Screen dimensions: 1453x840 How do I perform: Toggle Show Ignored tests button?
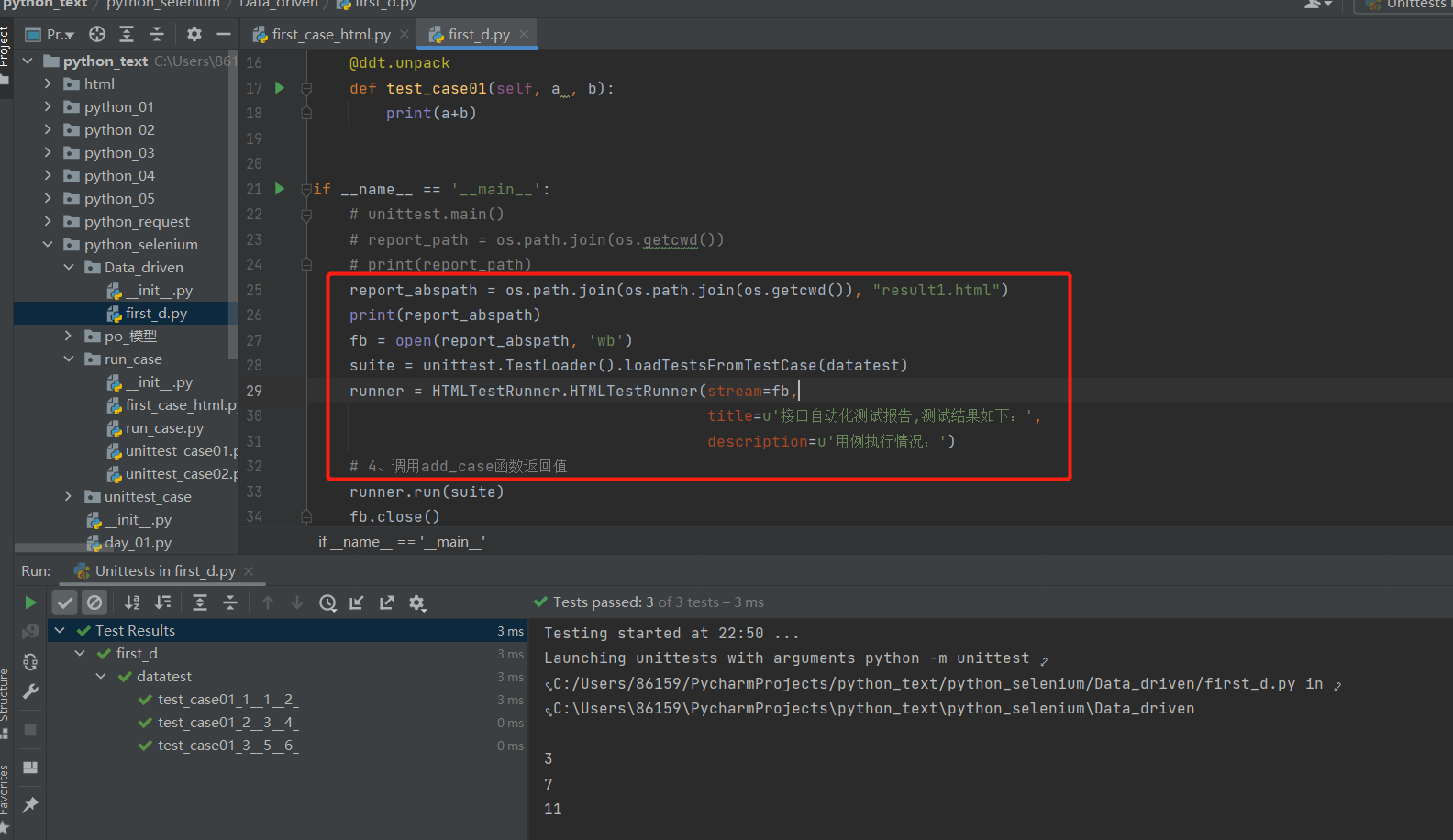point(94,602)
